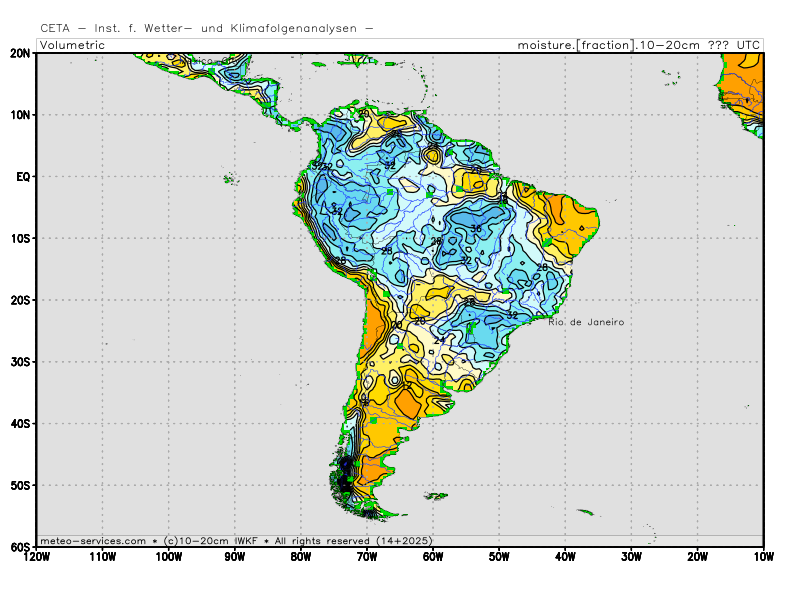Click the contour label 24 near Paraguay
Screen dimensions: 800x600
(x=438, y=341)
